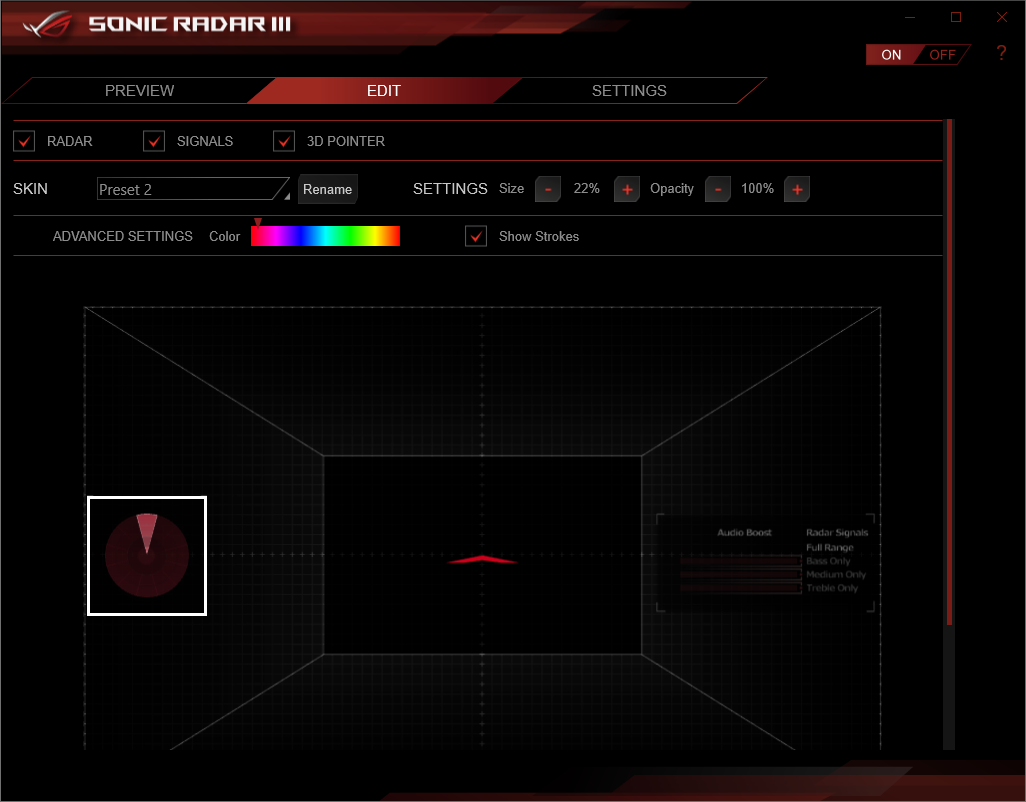Click the Rename button
1026x802 pixels.
coord(327,189)
